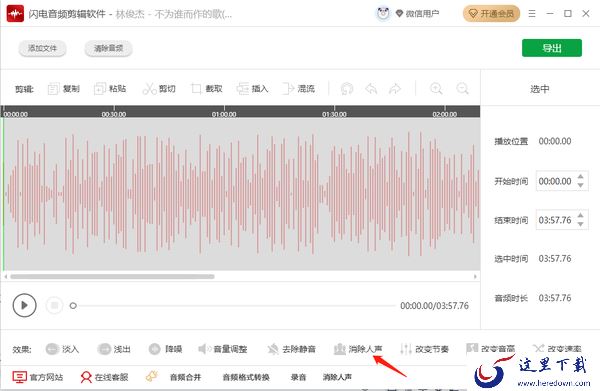This screenshot has height=391, width=600.
Task: Decrease the 开始时间 value with down arrow
Action: pos(580,186)
